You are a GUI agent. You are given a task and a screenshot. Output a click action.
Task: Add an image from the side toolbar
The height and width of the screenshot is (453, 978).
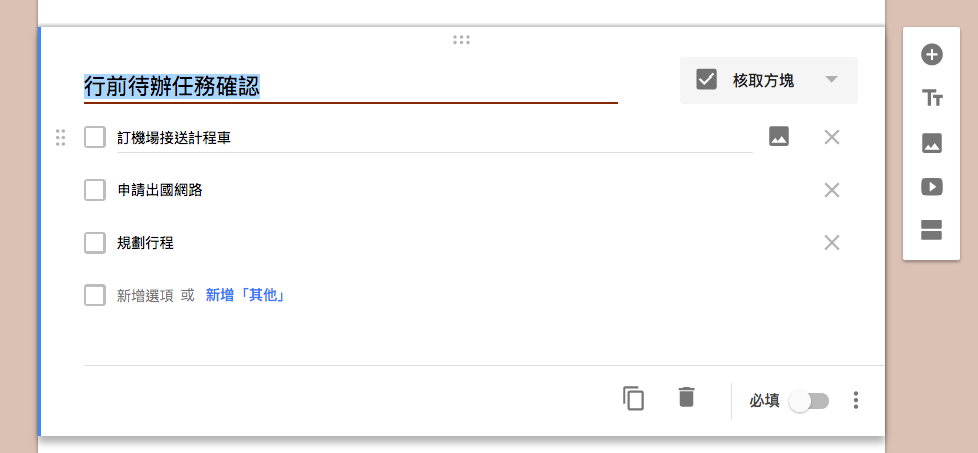pyautogui.click(x=932, y=144)
